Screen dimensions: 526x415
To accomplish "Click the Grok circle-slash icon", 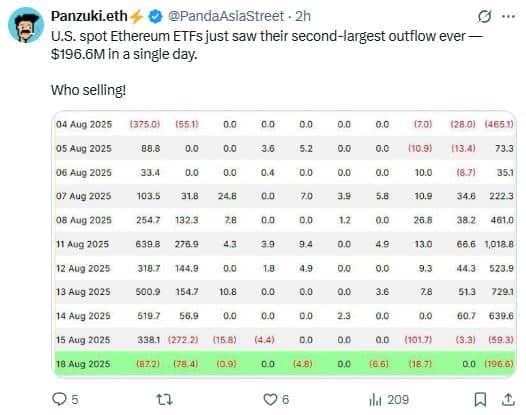I will 484,16.
